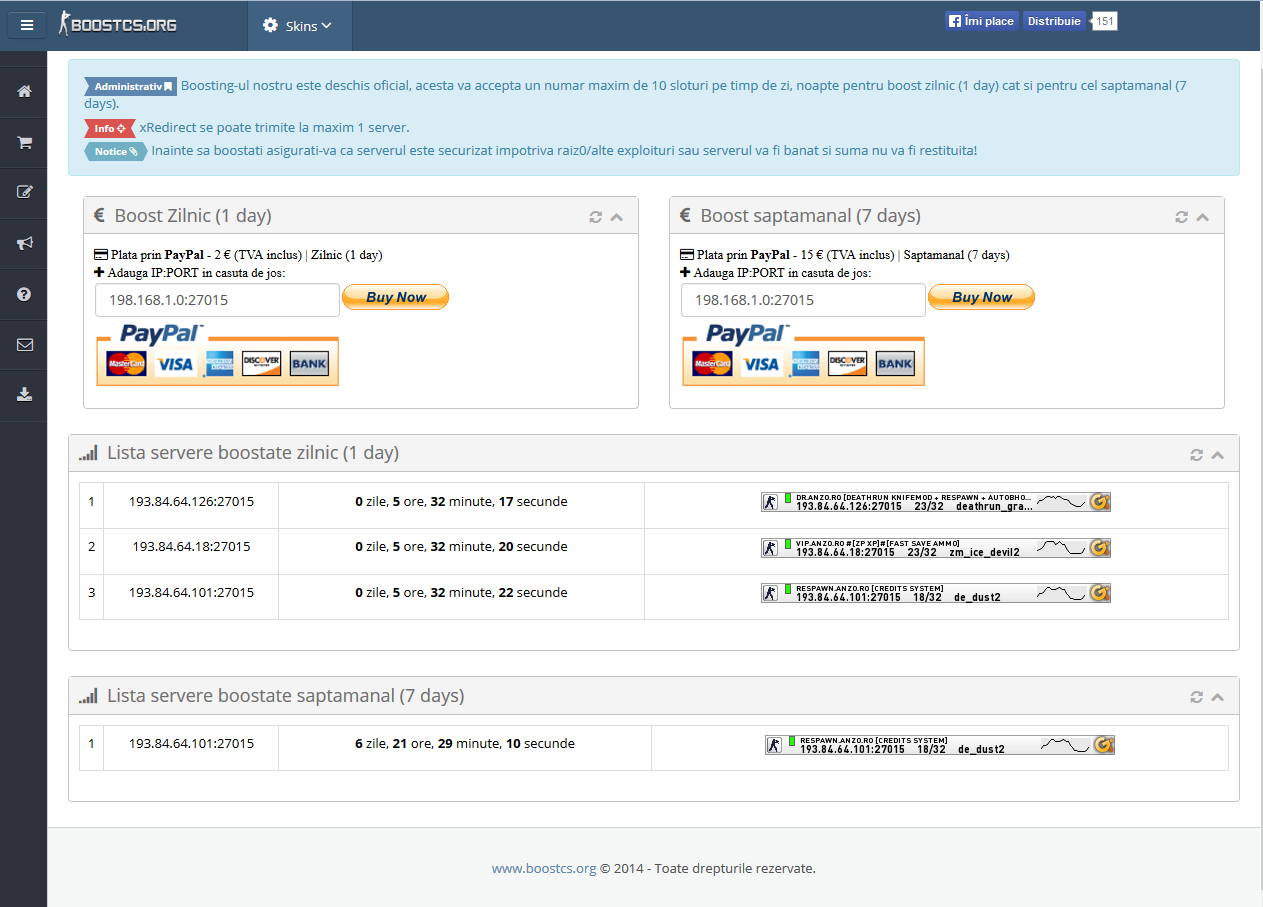
Task: Open the DR.ANZO.RO deathrun server banner
Action: 936,502
